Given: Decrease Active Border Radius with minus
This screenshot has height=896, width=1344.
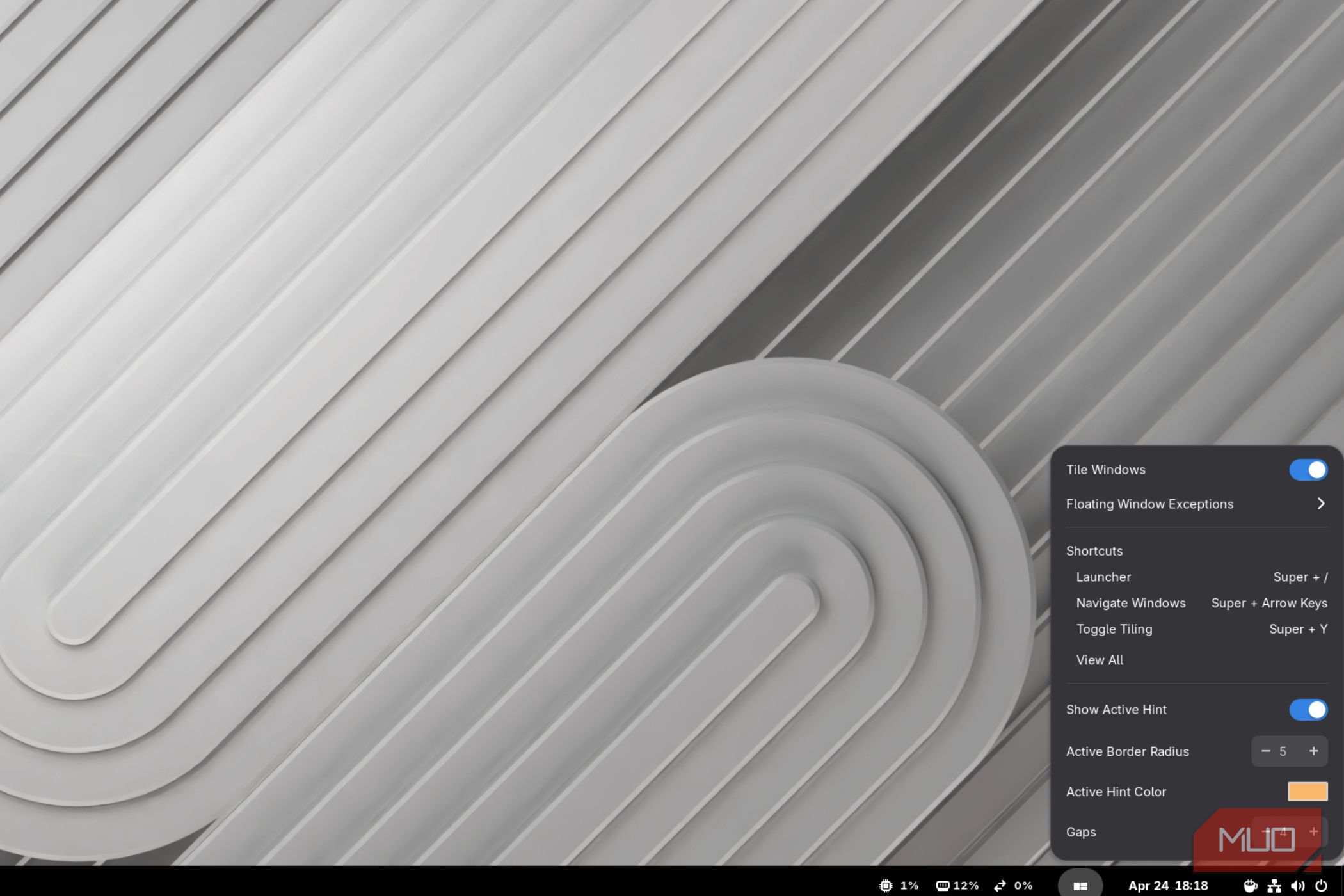Looking at the screenshot, I should click(1265, 751).
